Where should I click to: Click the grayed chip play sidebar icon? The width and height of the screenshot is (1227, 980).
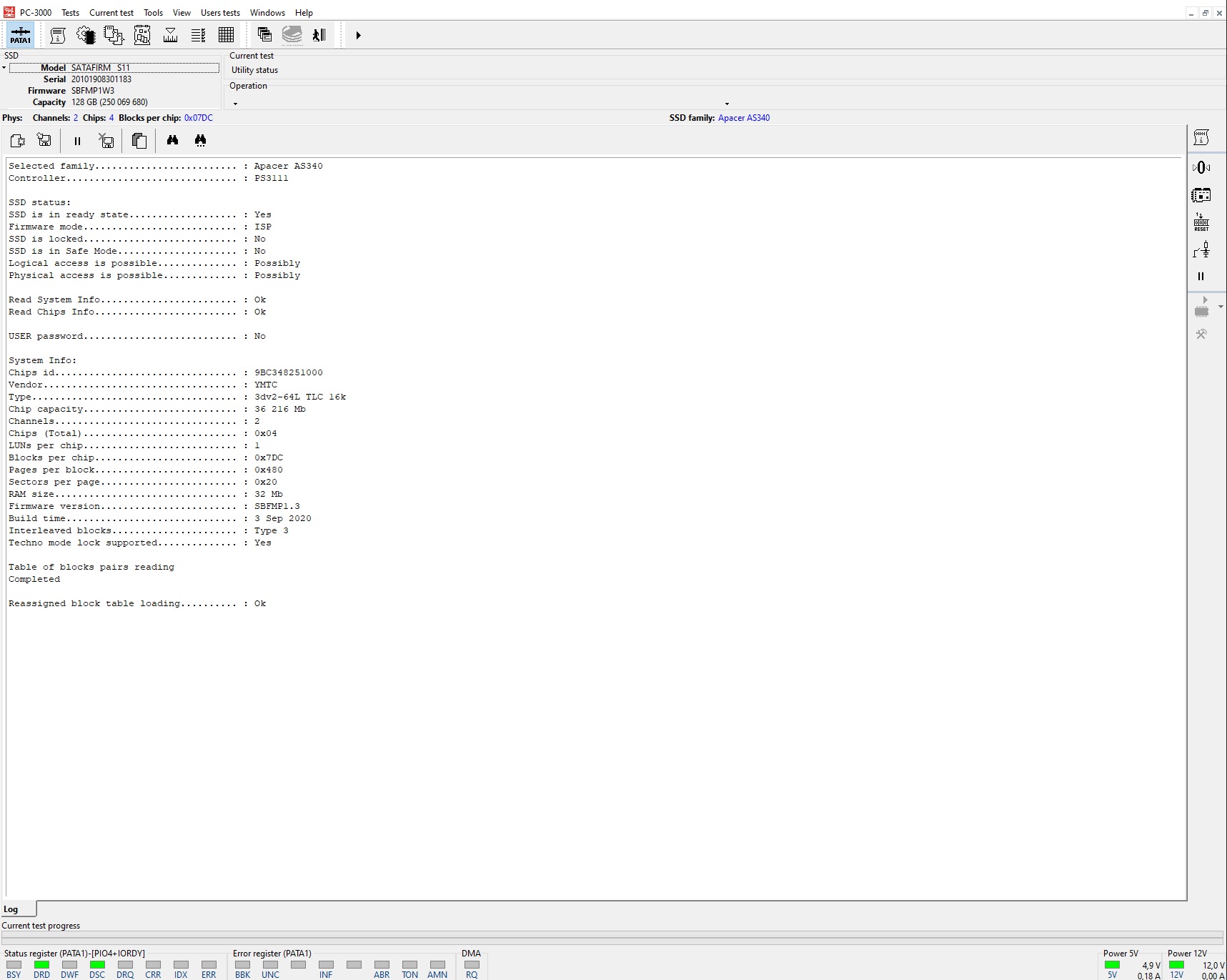(x=1202, y=307)
